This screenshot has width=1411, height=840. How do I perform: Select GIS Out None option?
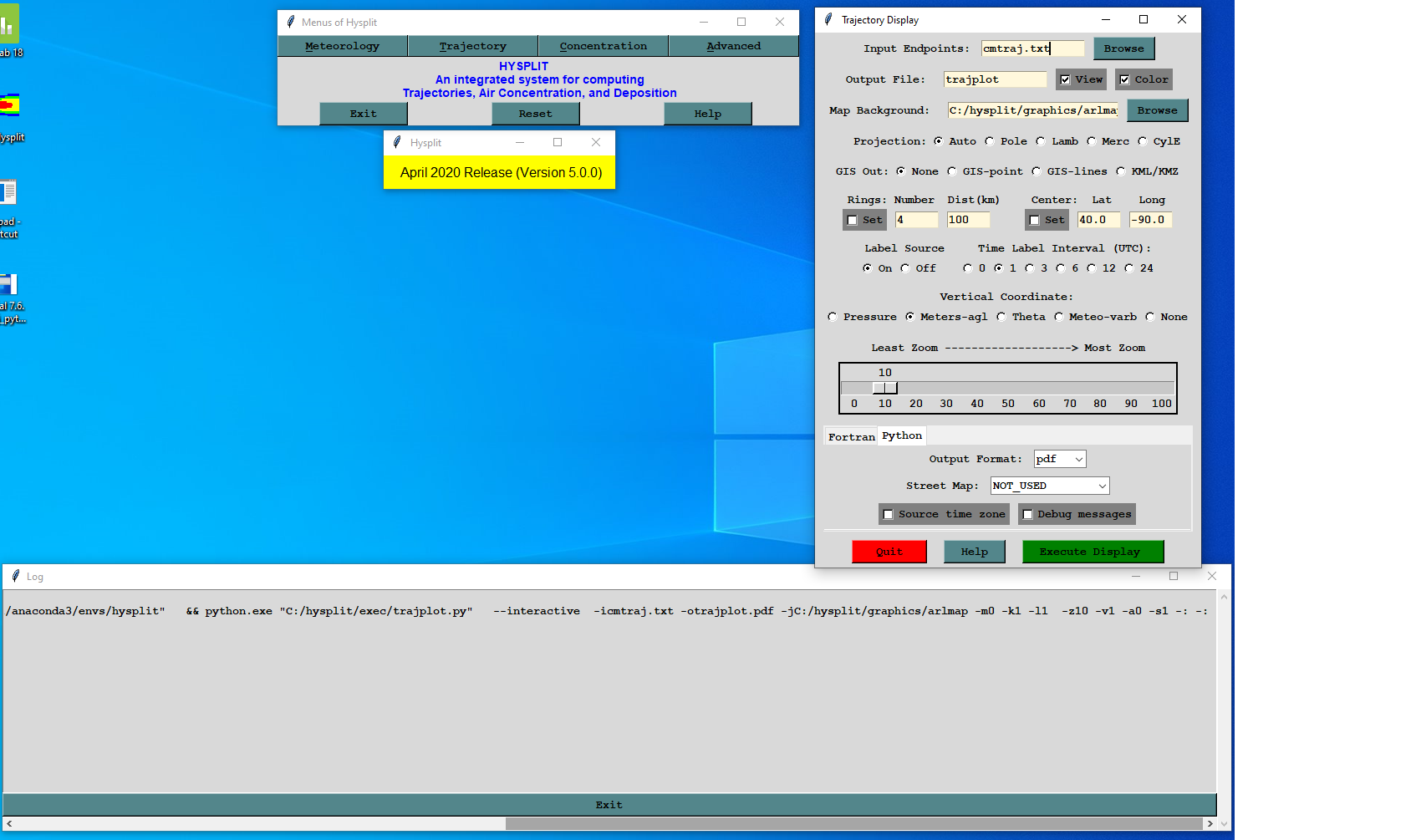(x=900, y=171)
